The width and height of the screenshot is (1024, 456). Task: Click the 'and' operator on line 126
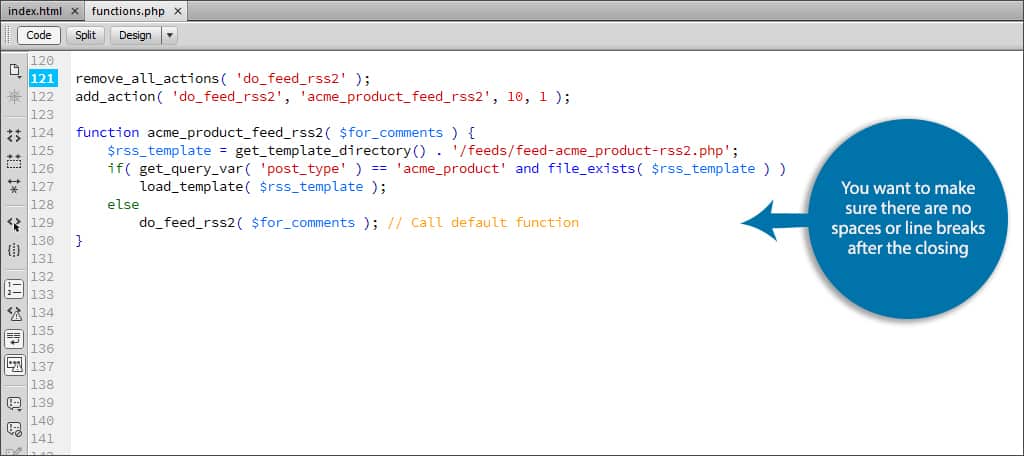point(527,169)
